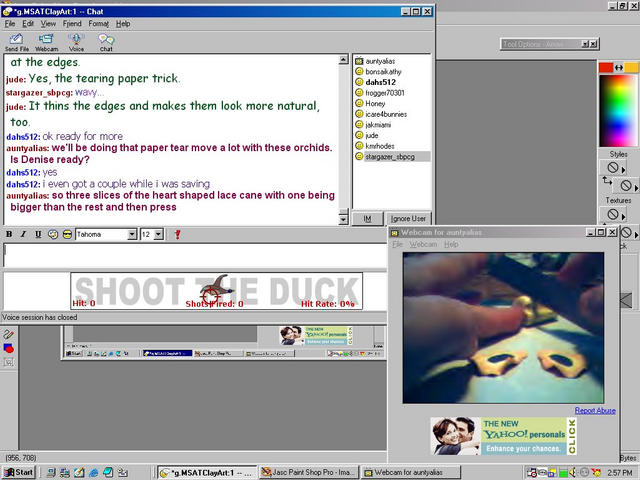Toggle bold text formatting
Image resolution: width=640 pixels, height=480 pixels.
[9, 234]
